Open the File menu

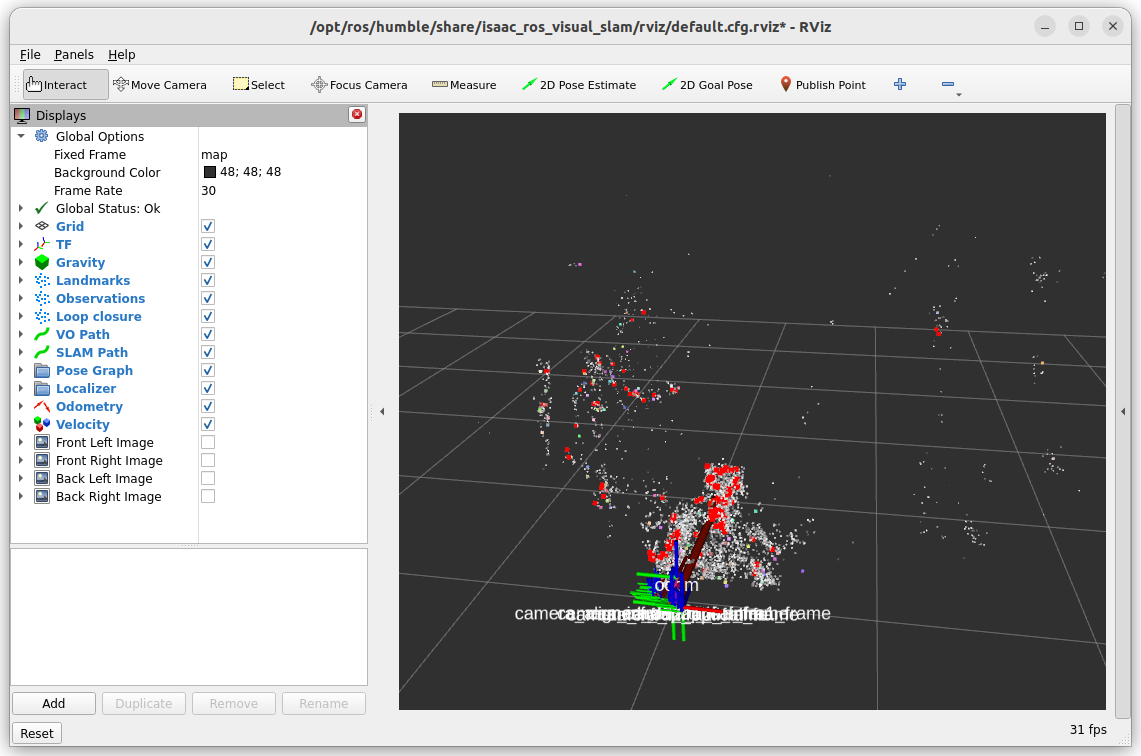coord(30,55)
